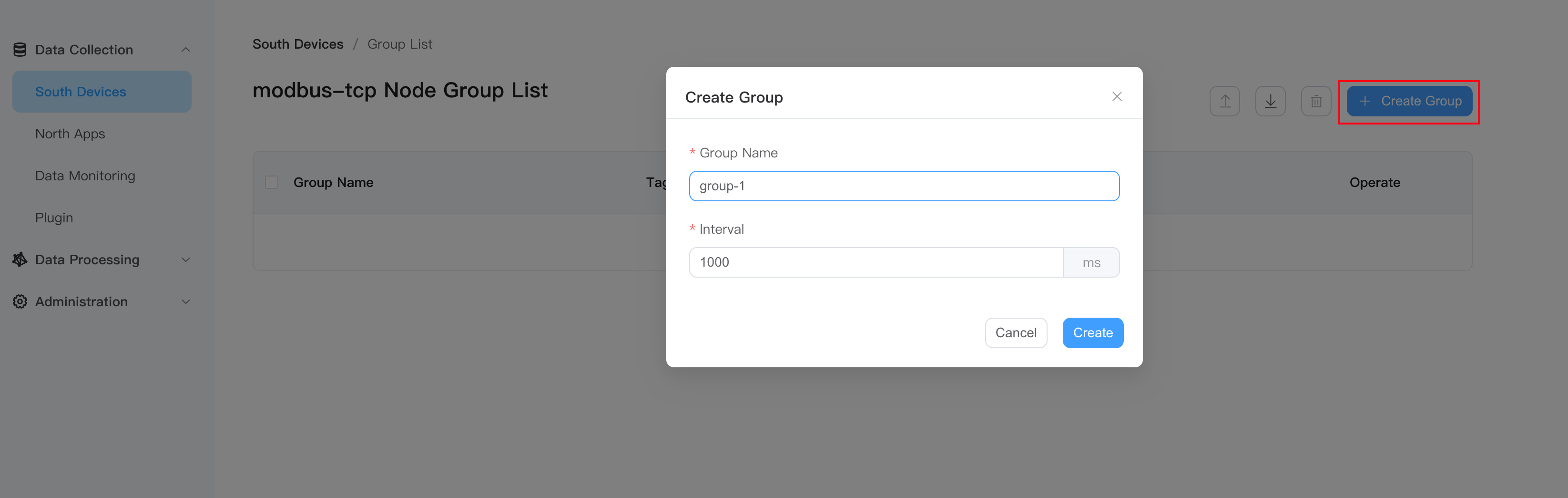Click the Create button to confirm

point(1093,333)
